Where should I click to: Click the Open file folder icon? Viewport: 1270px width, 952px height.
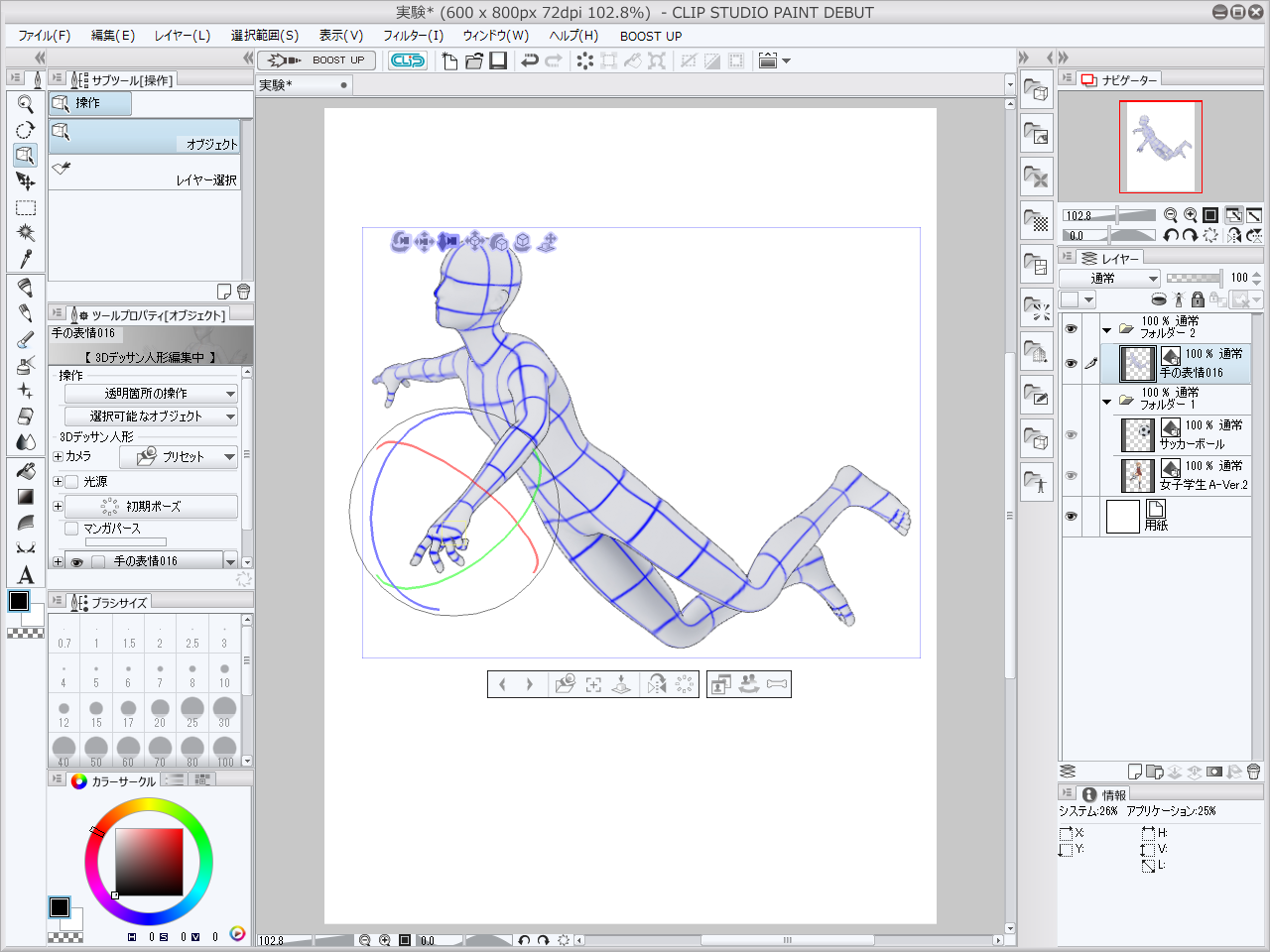click(474, 60)
